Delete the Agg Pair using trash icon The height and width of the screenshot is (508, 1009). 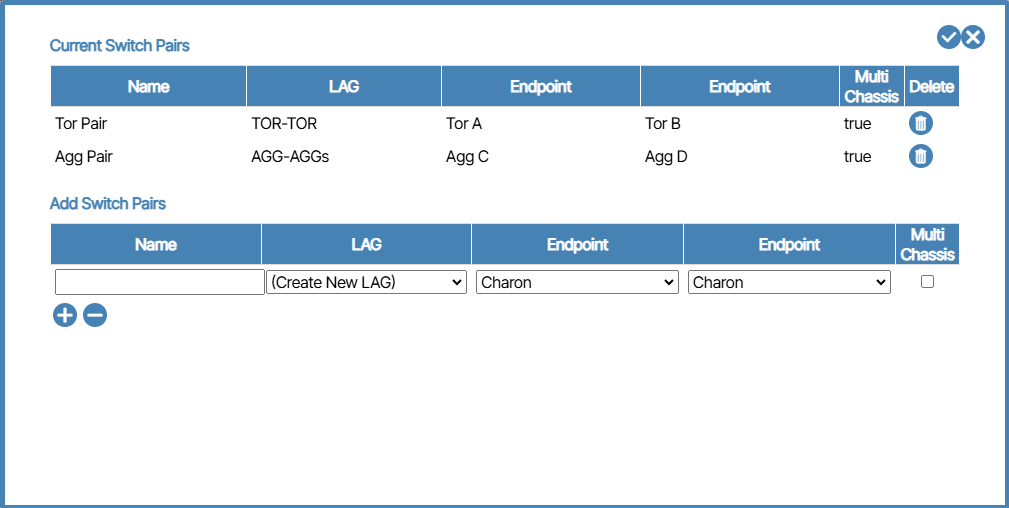(921, 156)
